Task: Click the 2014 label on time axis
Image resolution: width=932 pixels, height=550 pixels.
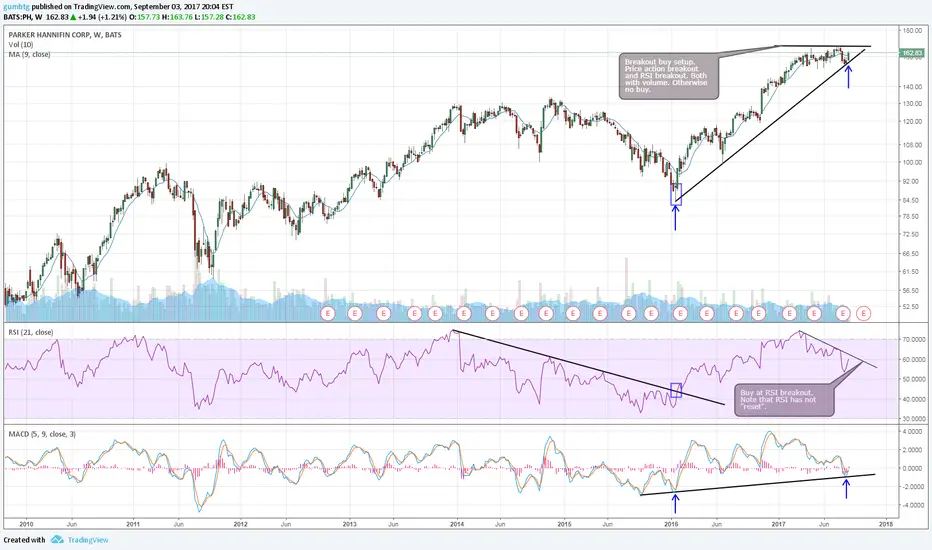Action: [x=456, y=524]
